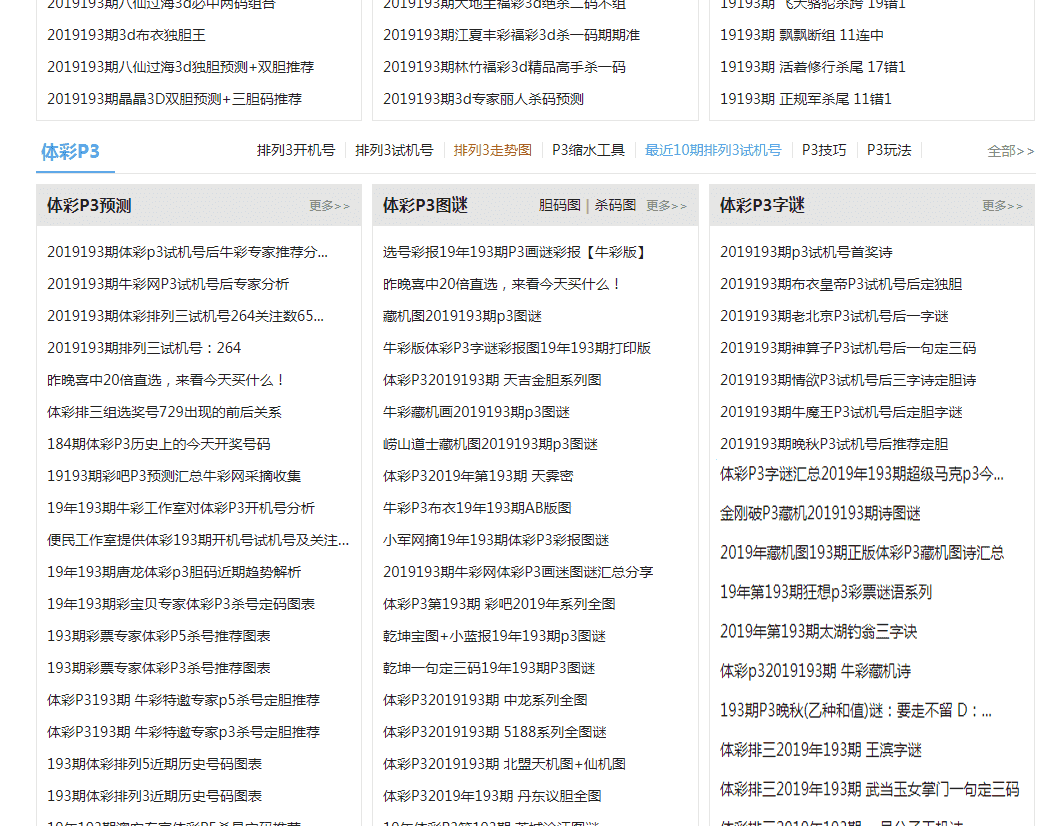Open the P3玩法 tab
Viewport: 1060px width, 826px height.
click(889, 150)
